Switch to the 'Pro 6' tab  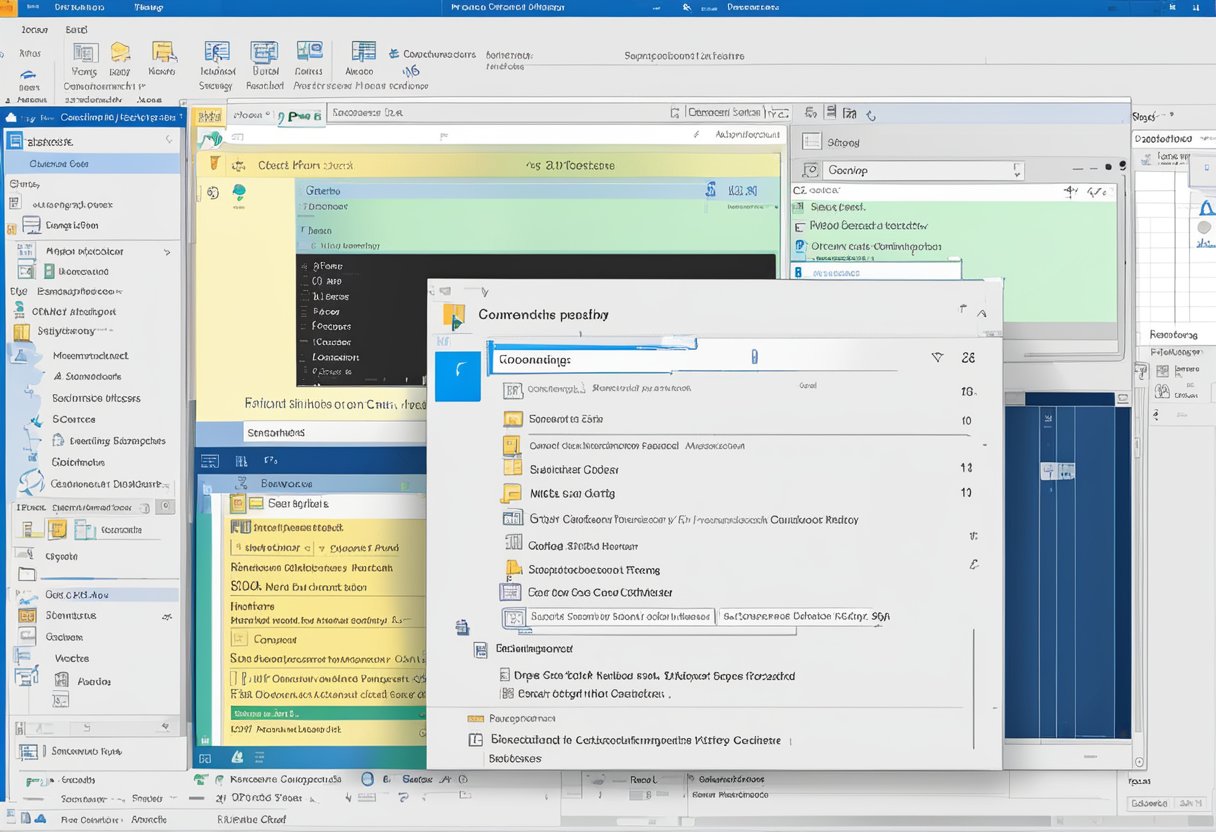tap(302, 116)
